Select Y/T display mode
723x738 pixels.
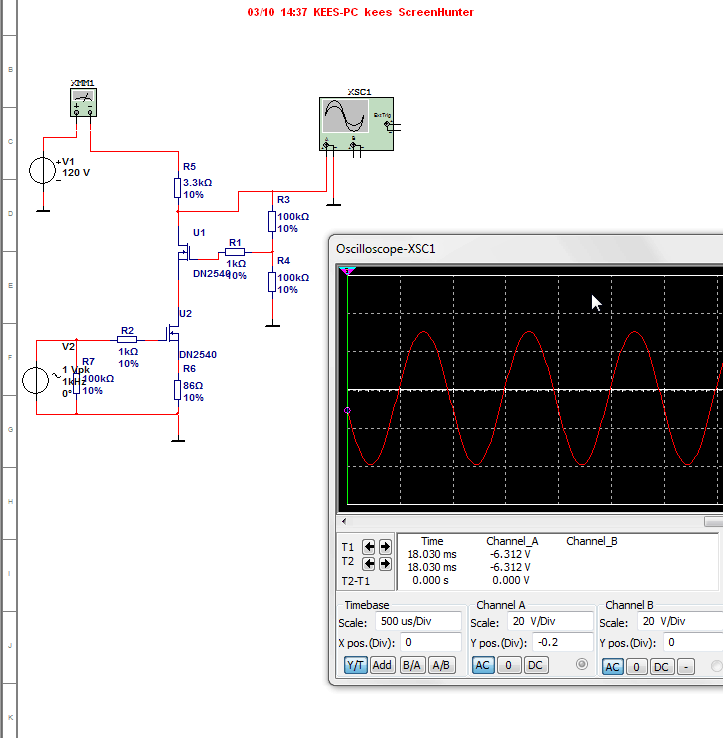[355, 665]
